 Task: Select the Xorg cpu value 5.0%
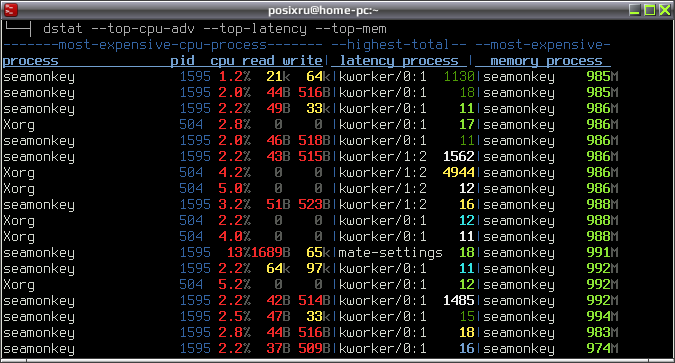pyautogui.click(x=235, y=189)
